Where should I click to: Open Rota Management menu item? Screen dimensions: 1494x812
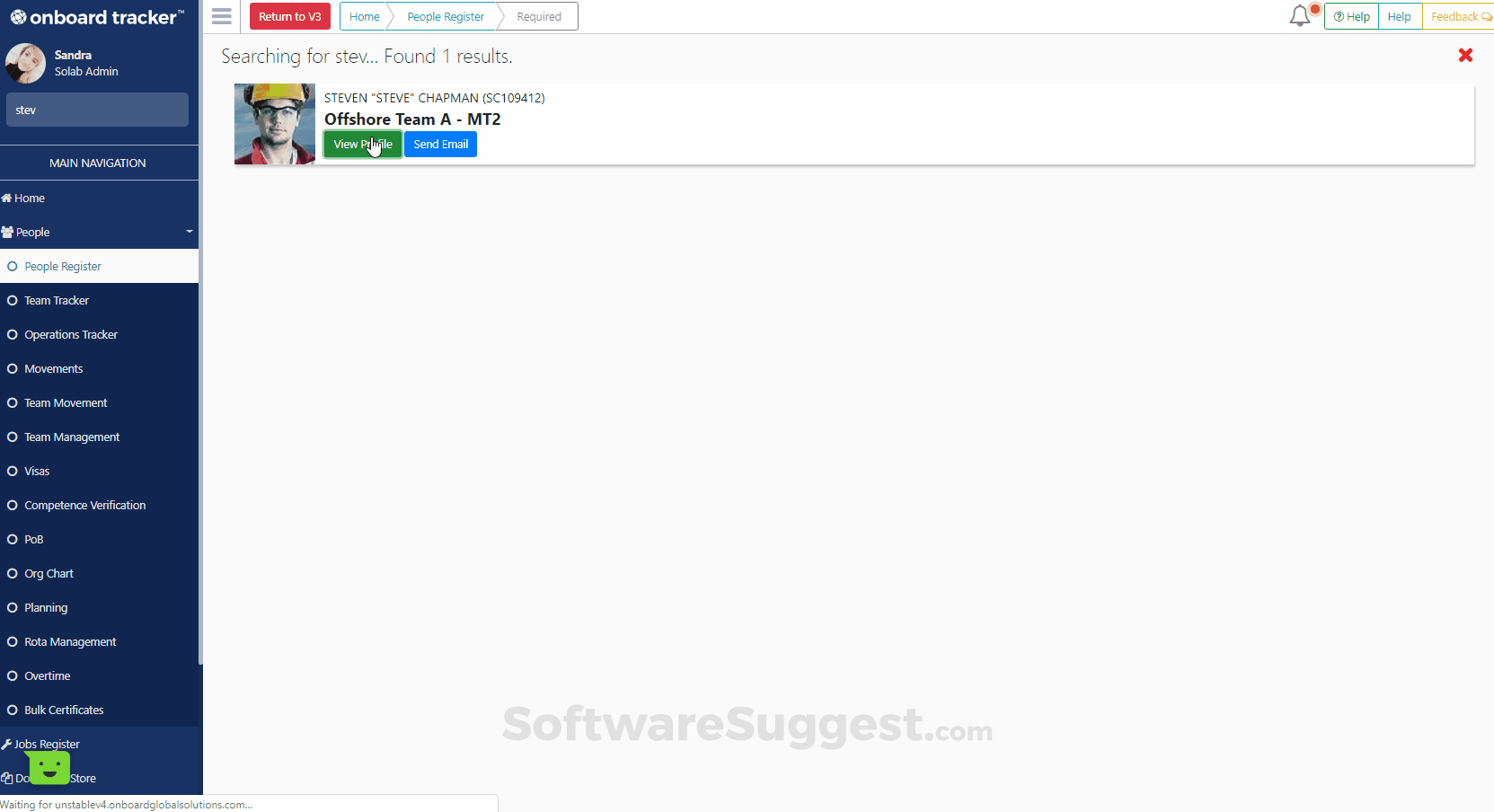coord(99,641)
